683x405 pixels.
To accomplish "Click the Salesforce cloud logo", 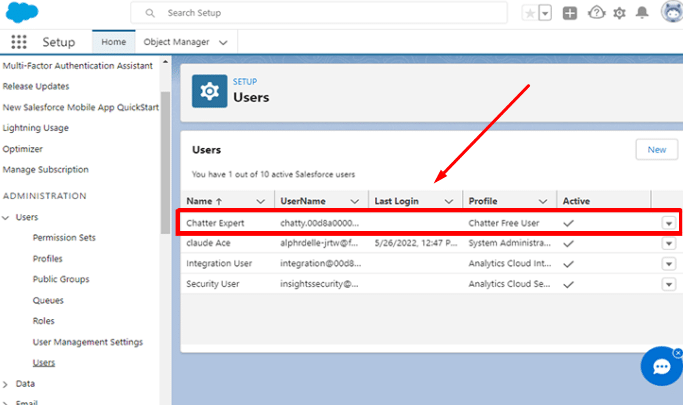I will (x=21, y=12).
